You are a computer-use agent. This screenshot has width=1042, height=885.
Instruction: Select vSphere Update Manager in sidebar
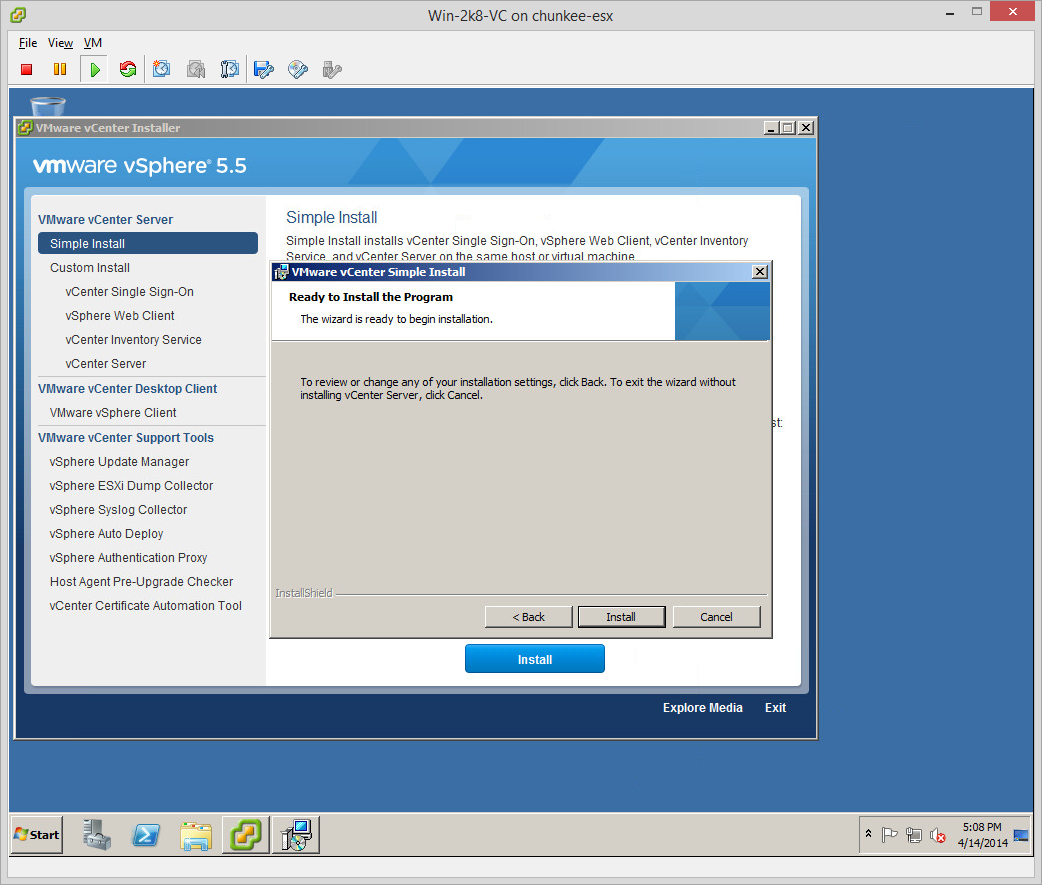click(119, 462)
